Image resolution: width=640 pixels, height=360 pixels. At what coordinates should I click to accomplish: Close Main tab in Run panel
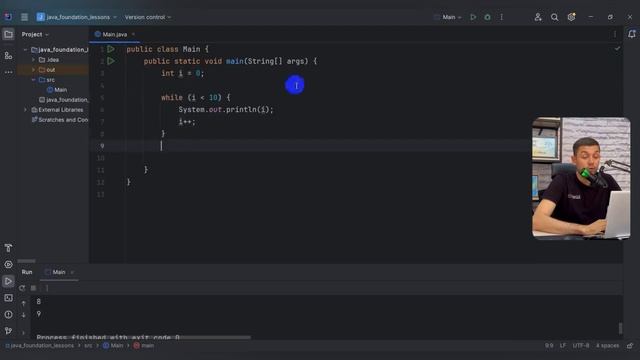72,272
